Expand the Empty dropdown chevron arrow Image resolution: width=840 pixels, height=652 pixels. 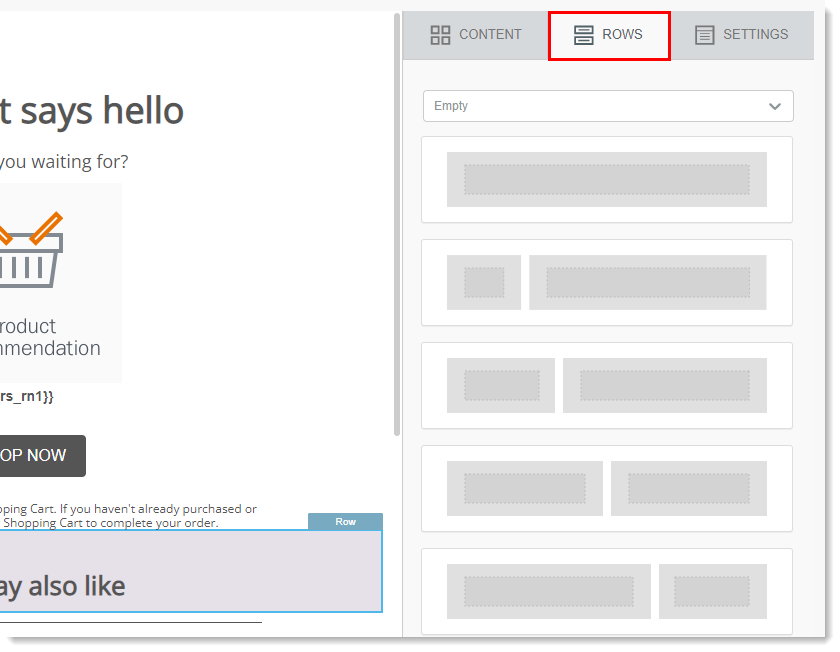point(775,106)
